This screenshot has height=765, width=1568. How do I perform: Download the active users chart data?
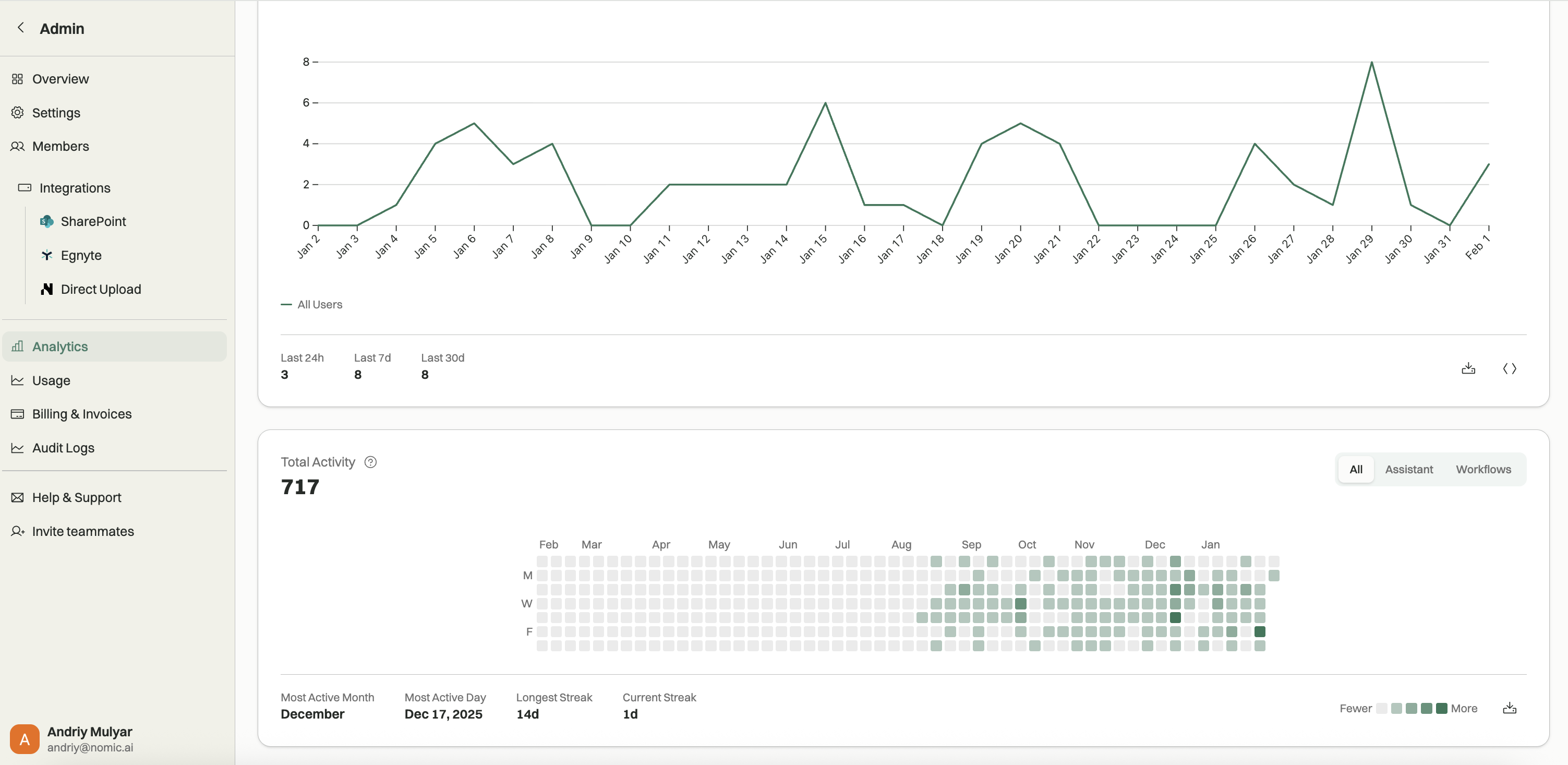[1468, 368]
